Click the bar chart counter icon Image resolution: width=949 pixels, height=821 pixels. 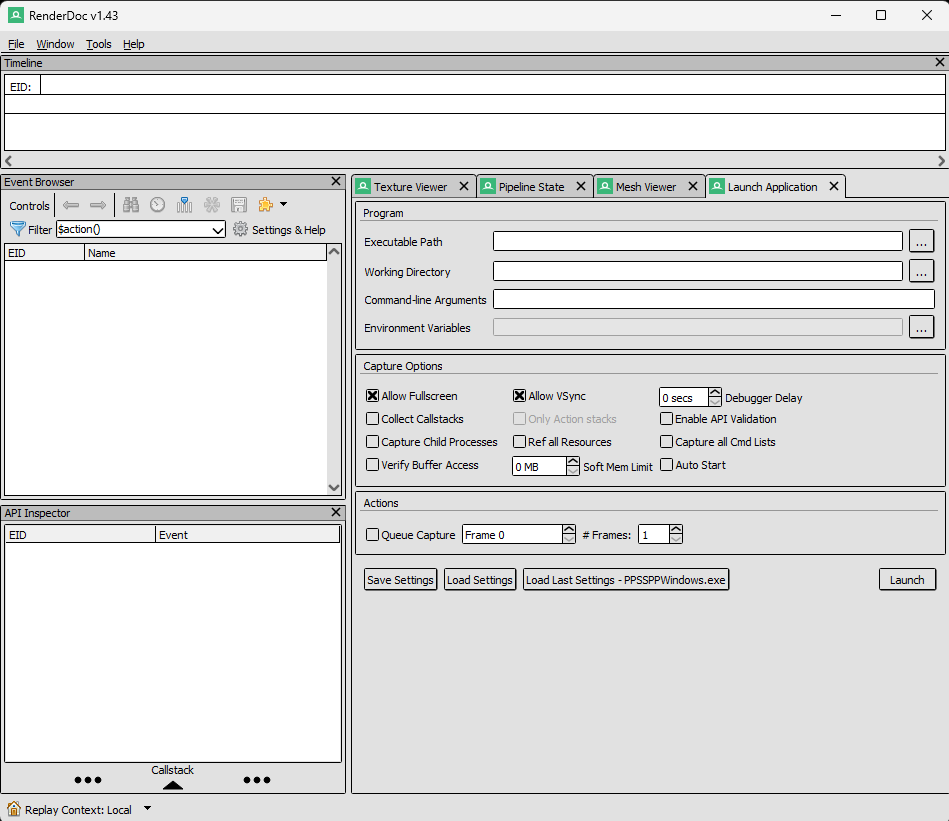pyautogui.click(x=185, y=205)
